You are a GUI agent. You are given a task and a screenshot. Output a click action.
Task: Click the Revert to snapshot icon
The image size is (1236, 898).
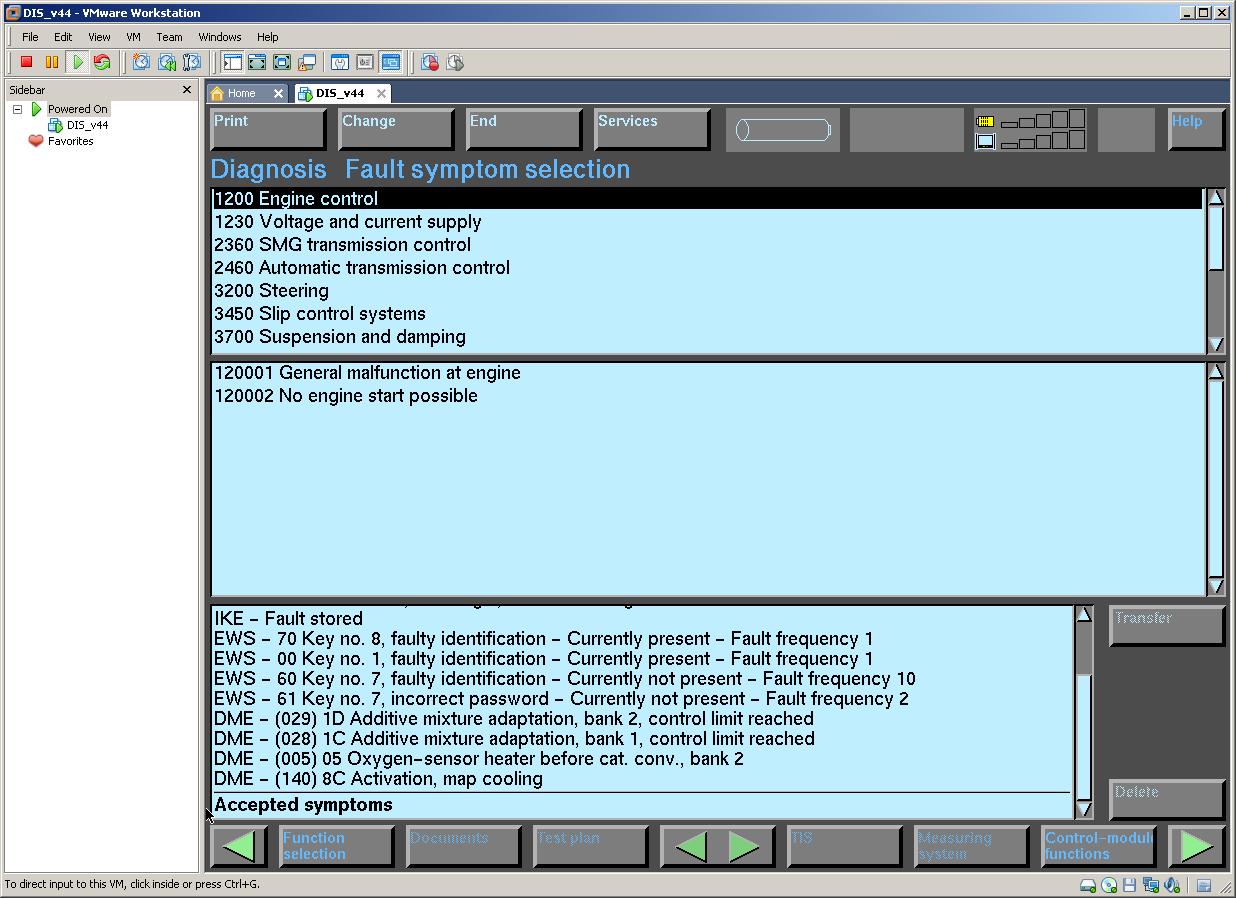coord(167,62)
